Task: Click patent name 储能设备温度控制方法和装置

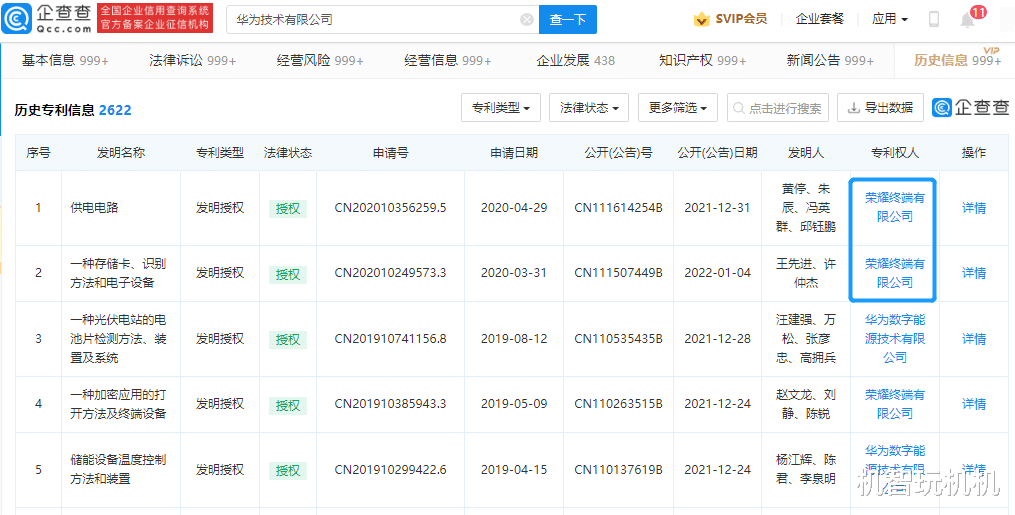Action: point(118,469)
